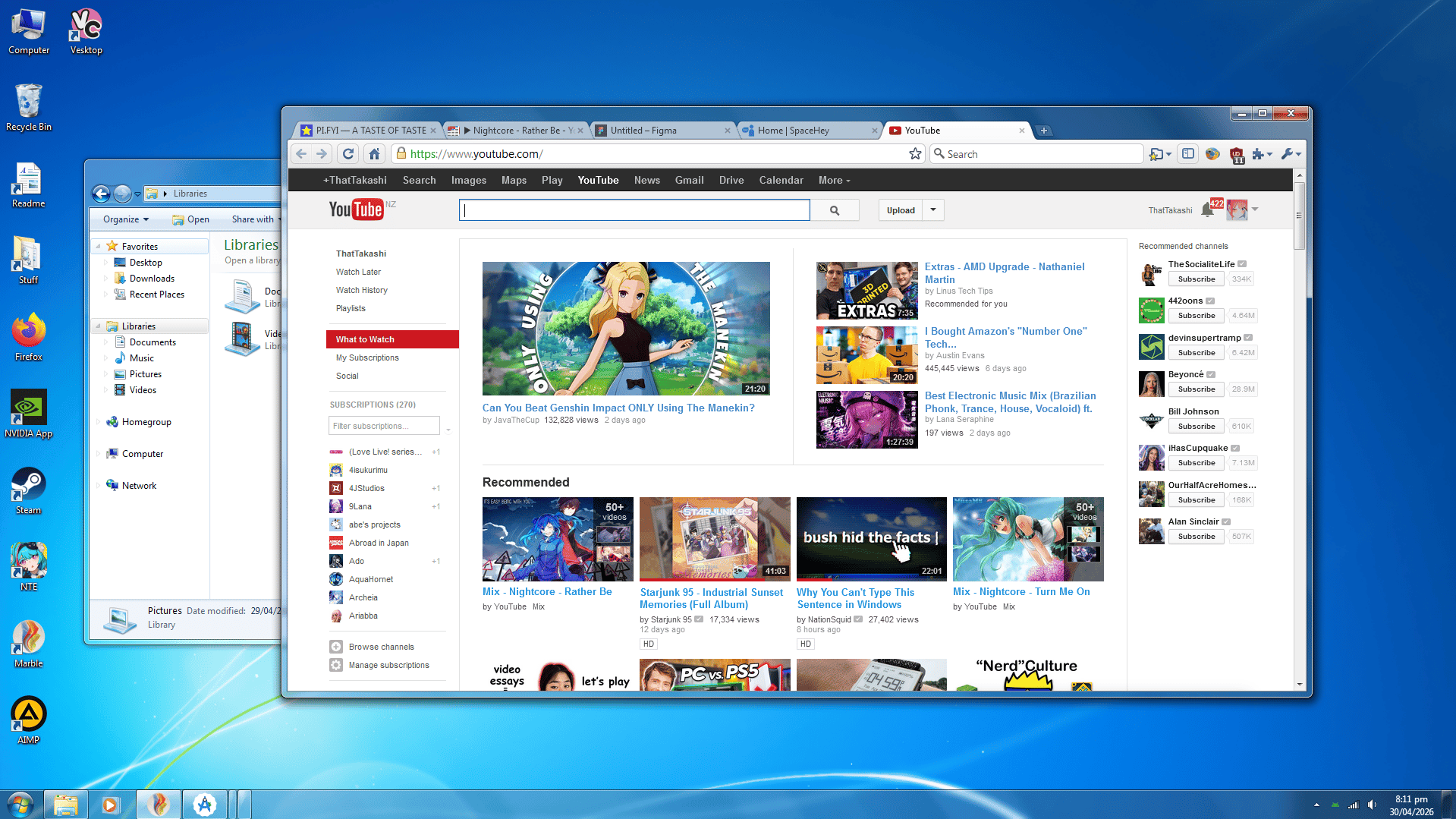Open the browser Home page icon

pyautogui.click(x=374, y=154)
